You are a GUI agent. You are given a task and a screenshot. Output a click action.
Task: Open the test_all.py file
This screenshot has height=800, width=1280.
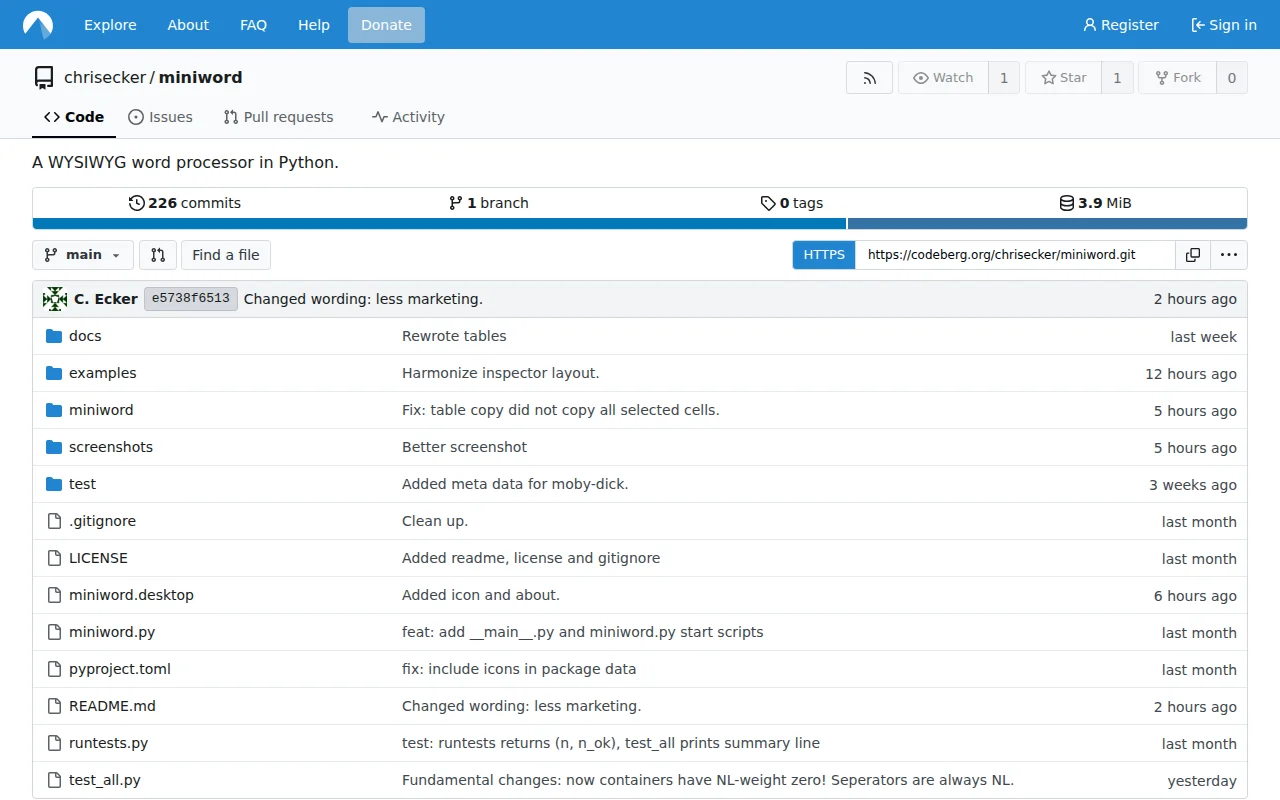click(105, 780)
